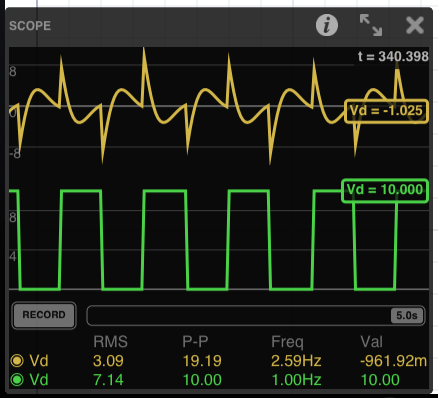Screen dimensions: 438x398
Task: Click the t = 340.398 time readout
Action: [393, 56]
